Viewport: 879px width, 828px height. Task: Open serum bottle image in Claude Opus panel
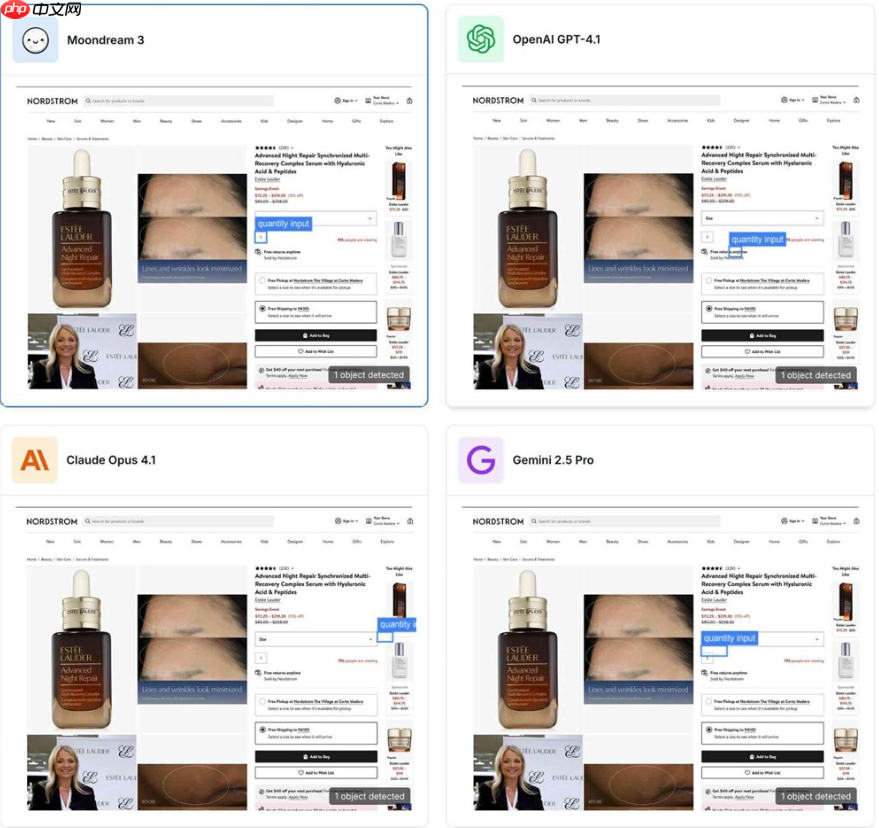(x=81, y=650)
